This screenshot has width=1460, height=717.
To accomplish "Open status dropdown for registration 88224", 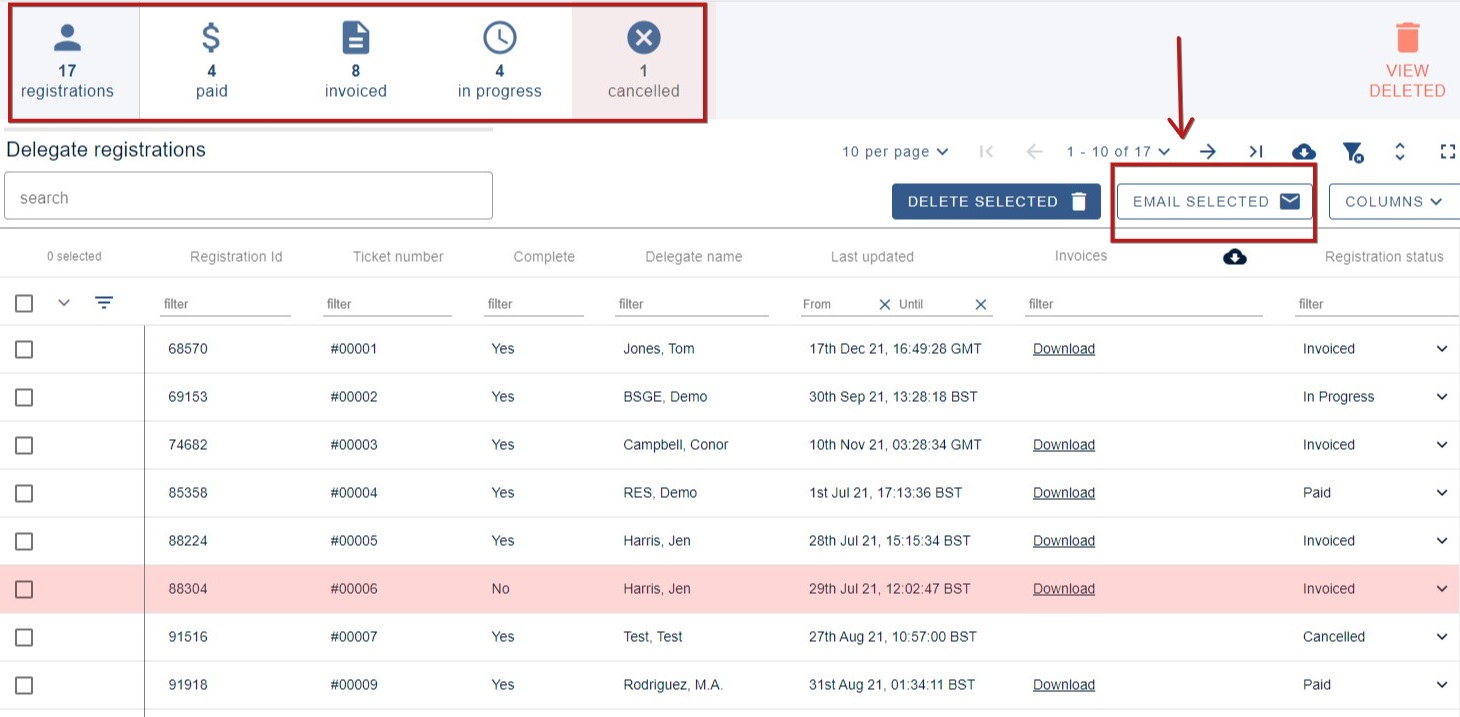I will tap(1441, 541).
